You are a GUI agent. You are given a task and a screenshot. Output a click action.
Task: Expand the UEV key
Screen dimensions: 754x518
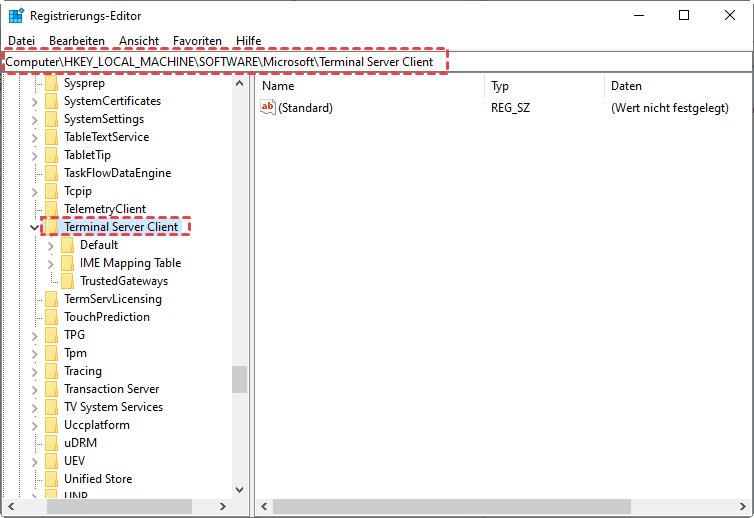(x=35, y=462)
